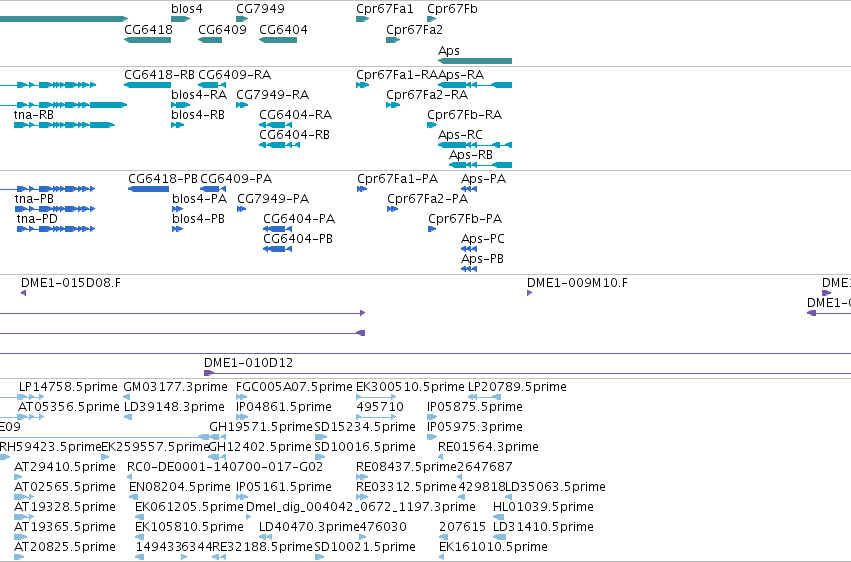The width and height of the screenshot is (851, 562).
Task: Click the Cpr67Fa1 gene label
Action: coord(384,9)
